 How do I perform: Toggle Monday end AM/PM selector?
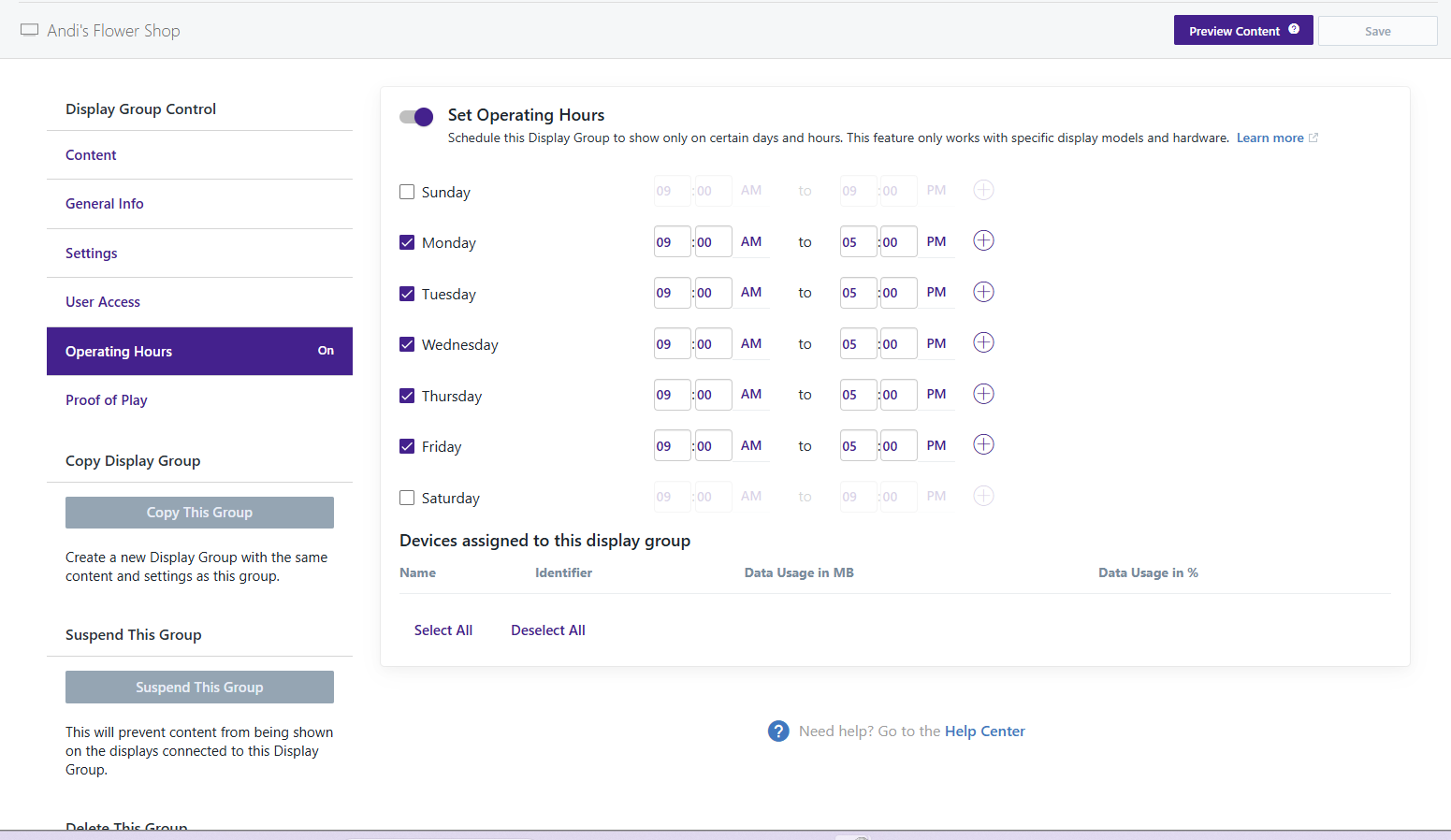pyautogui.click(x=936, y=241)
